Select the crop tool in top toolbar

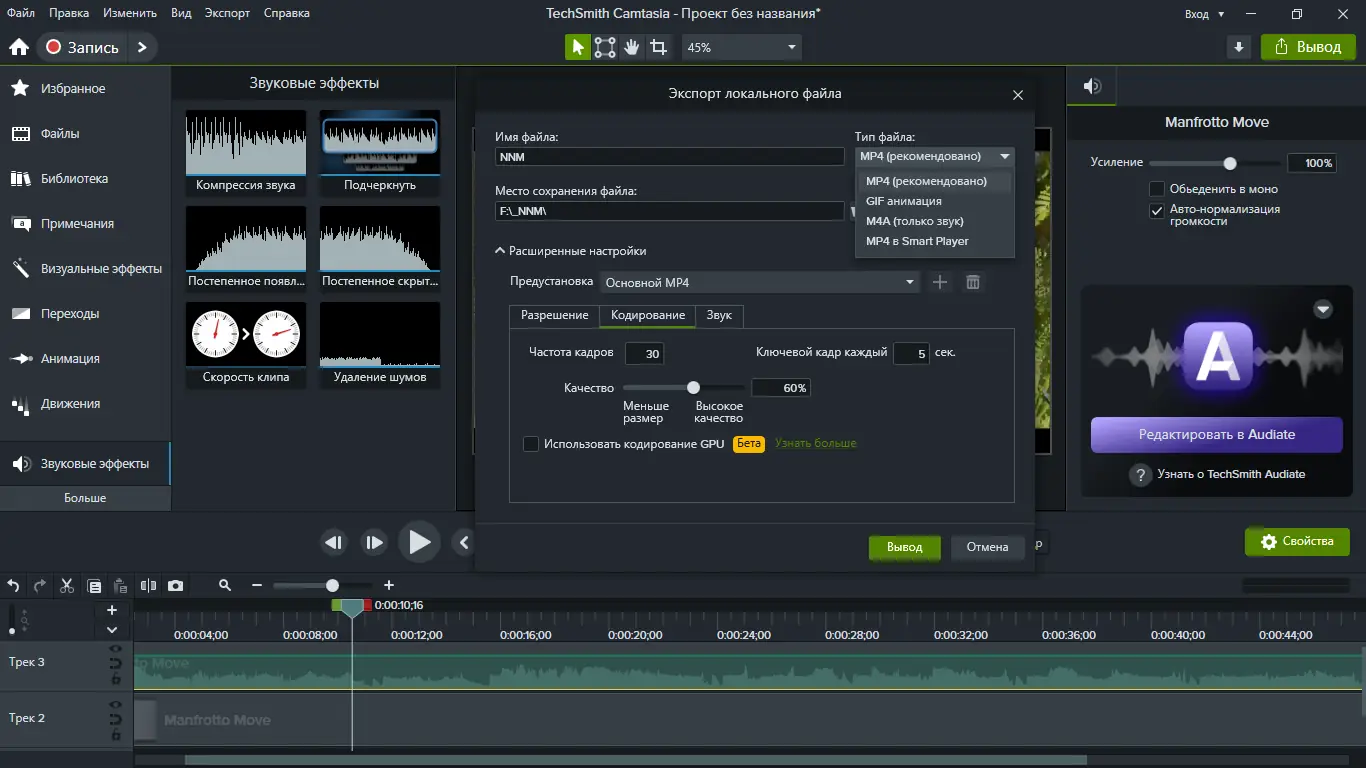[658, 47]
